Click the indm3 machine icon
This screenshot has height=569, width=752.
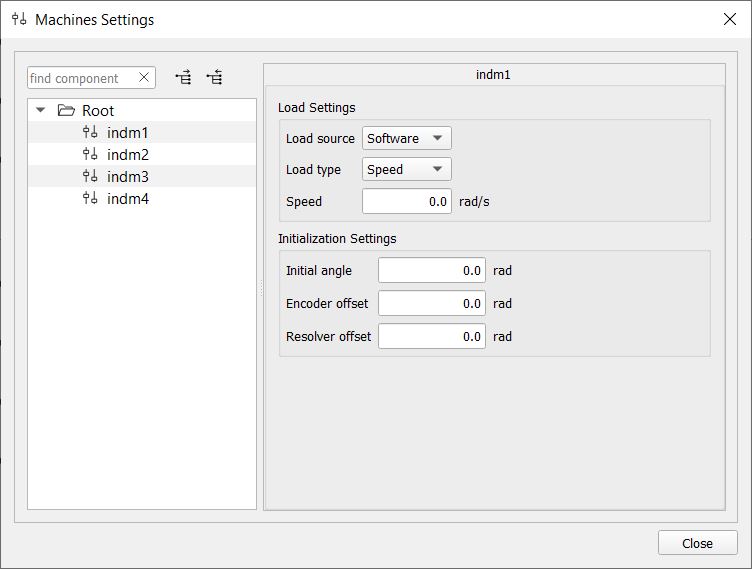coord(90,177)
